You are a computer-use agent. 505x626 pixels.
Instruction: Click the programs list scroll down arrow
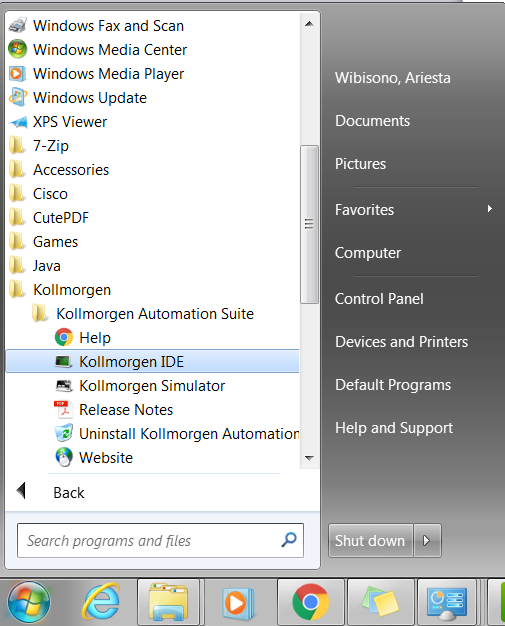[309, 458]
